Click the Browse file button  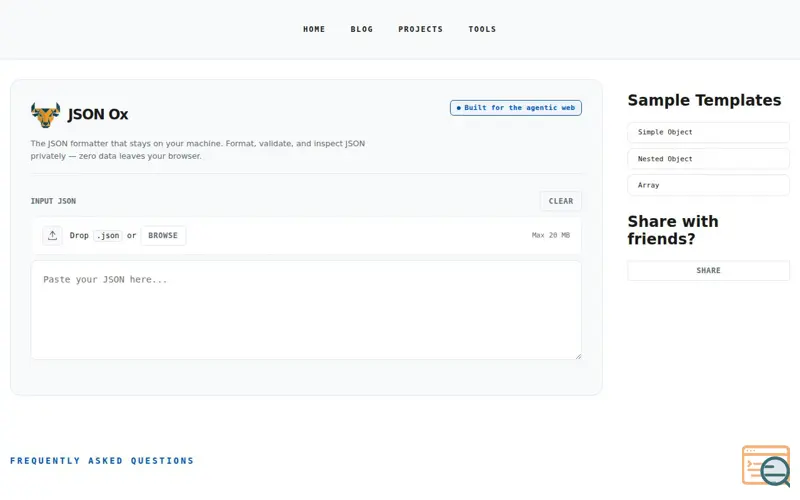point(163,235)
